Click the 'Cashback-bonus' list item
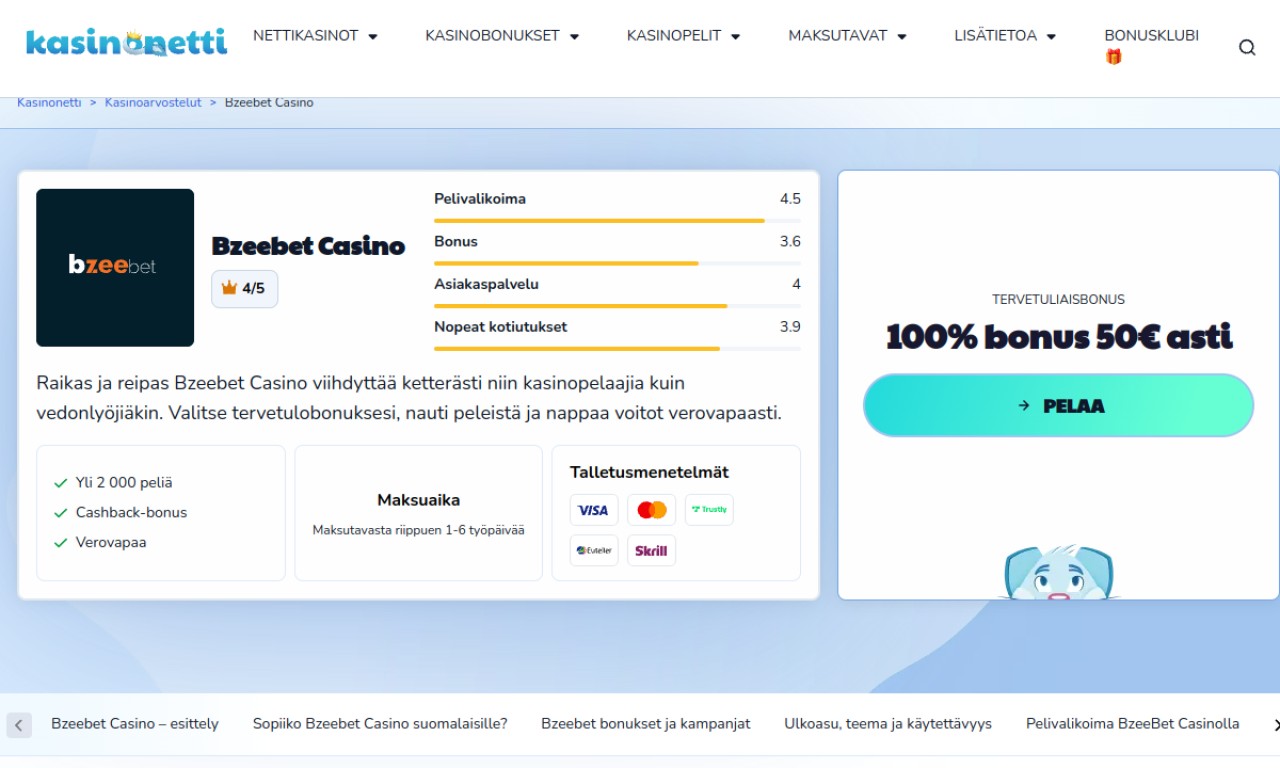 pyautogui.click(x=131, y=512)
